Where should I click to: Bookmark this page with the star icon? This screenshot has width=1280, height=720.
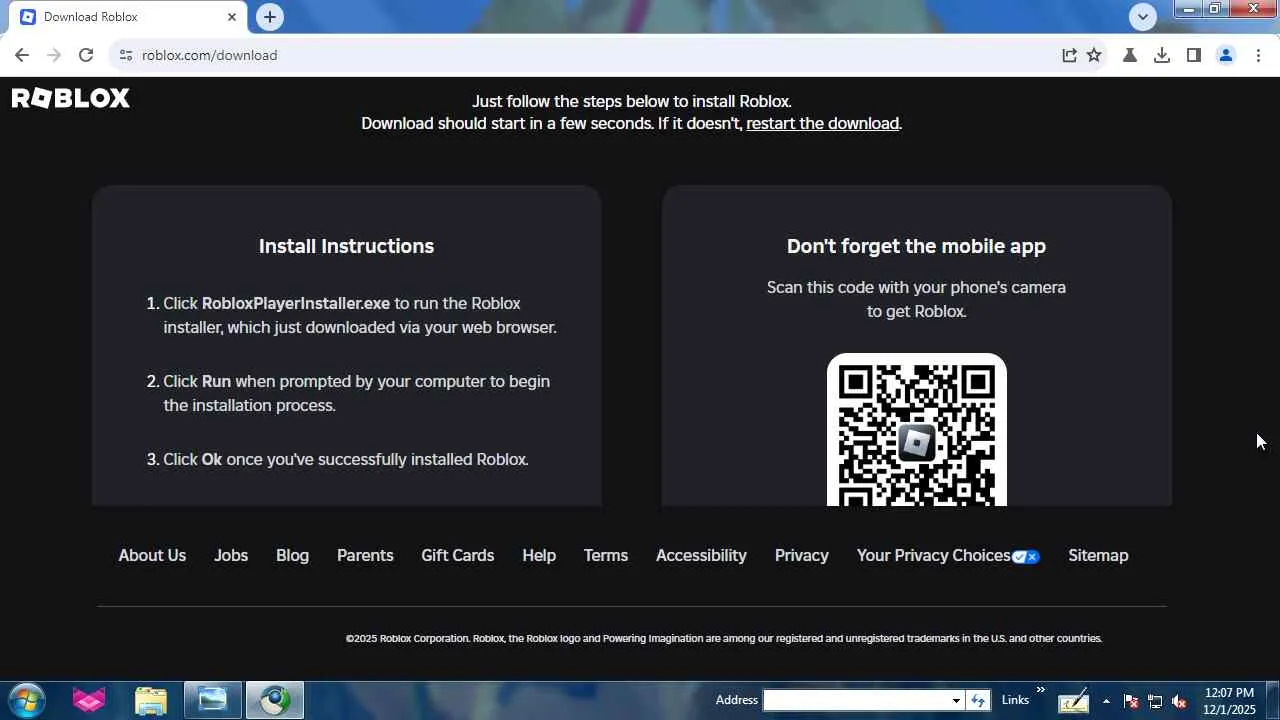point(1094,55)
